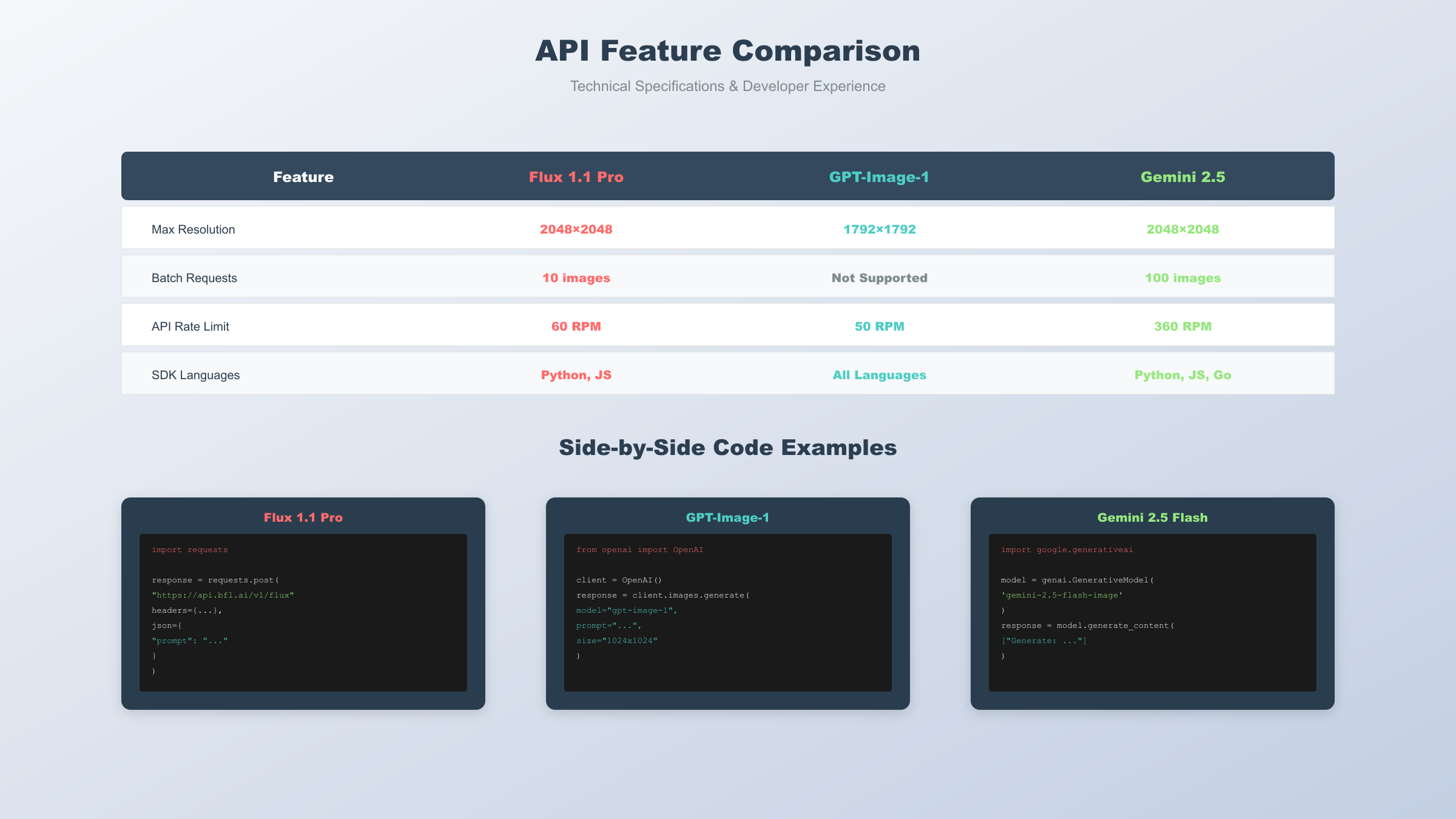1456x819 pixels.
Task: Click the "Python, JS, Go" SDK cell
Action: [x=1182, y=375]
